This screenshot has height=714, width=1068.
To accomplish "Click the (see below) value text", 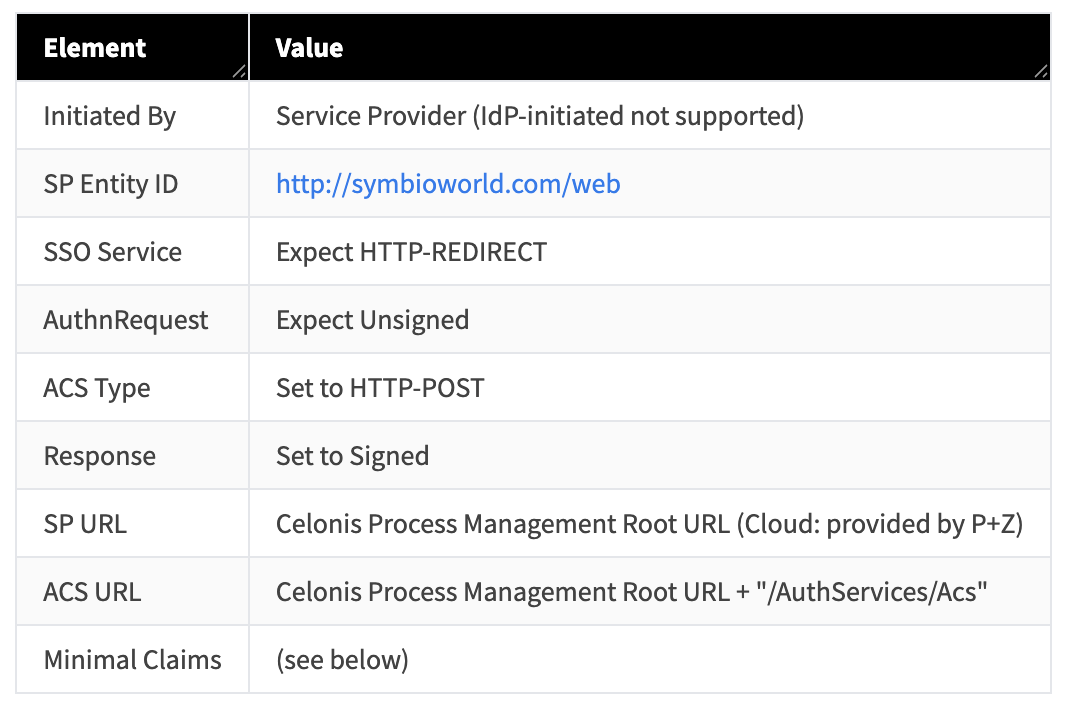I will click(342, 660).
